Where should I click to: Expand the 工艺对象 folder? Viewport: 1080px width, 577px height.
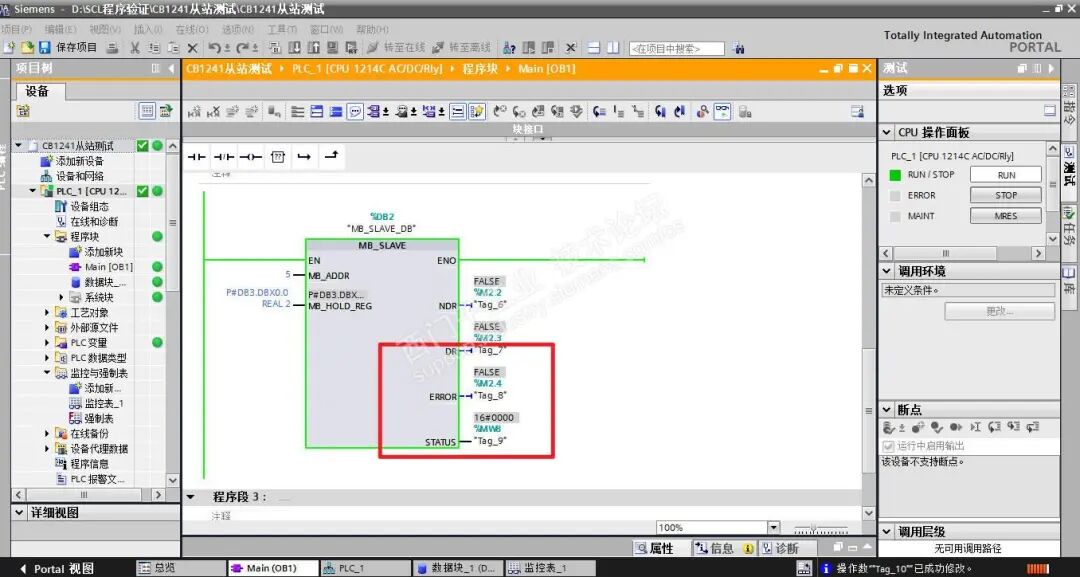(x=47, y=313)
